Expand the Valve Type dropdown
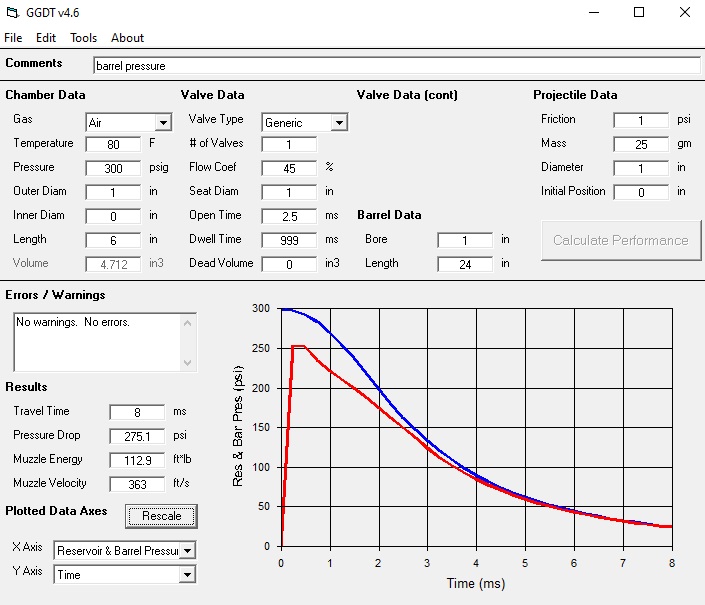 [x=339, y=123]
